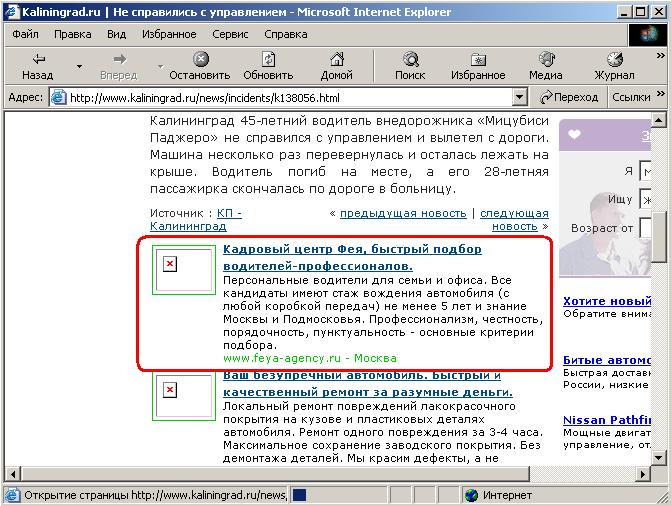671x506 pixels.
Task: Refresh the page with the Обновить icon
Action: 267,59
